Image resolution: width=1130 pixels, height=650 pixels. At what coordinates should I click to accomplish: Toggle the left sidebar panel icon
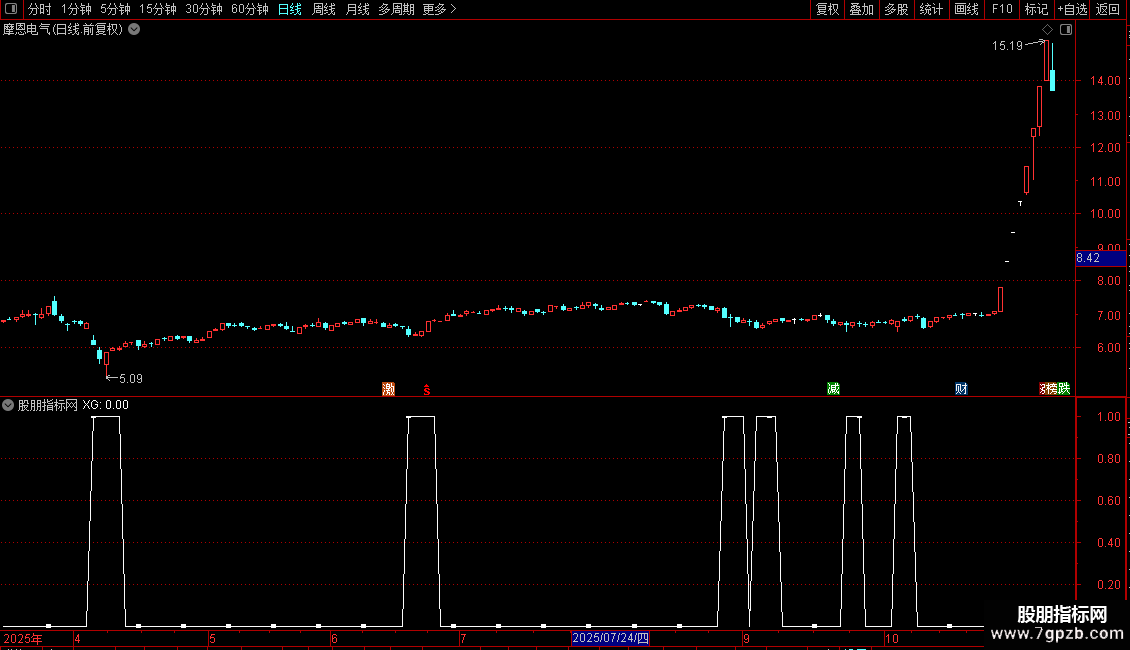pos(11,9)
